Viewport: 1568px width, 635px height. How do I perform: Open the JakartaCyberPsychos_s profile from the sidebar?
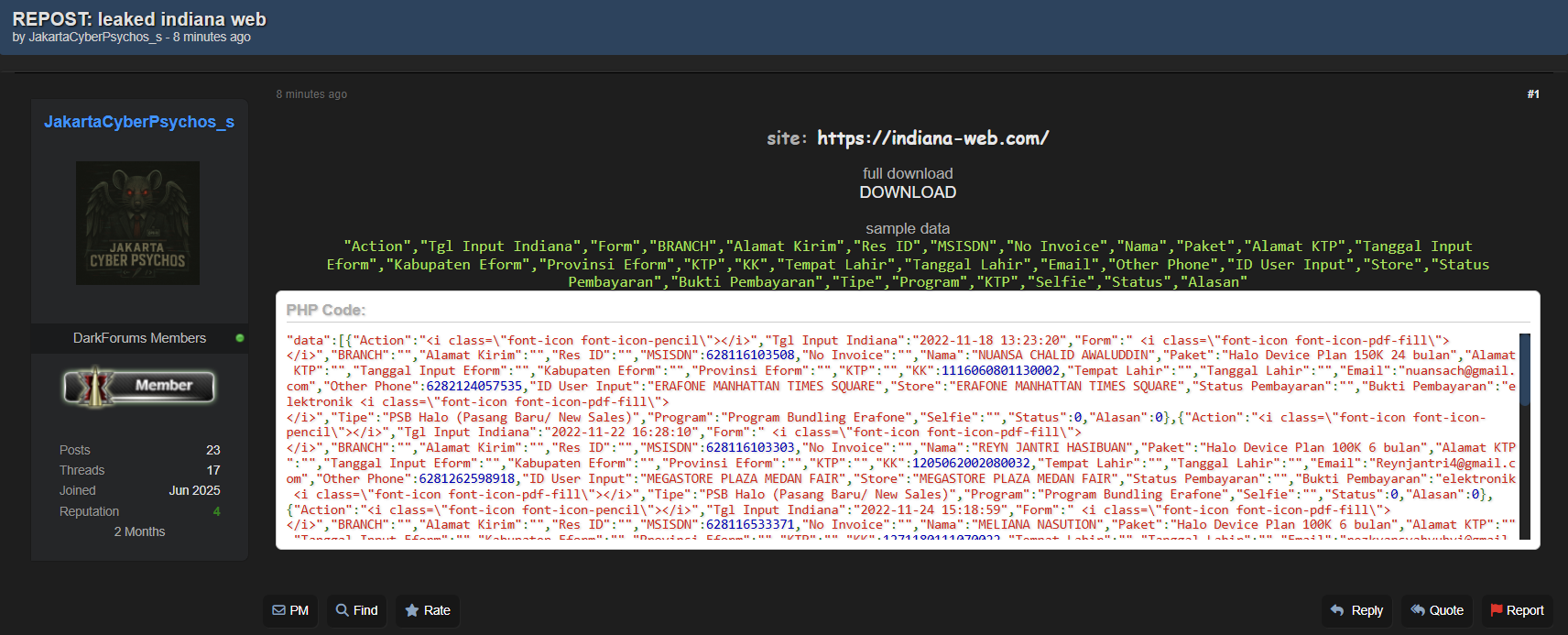pyautogui.click(x=139, y=122)
